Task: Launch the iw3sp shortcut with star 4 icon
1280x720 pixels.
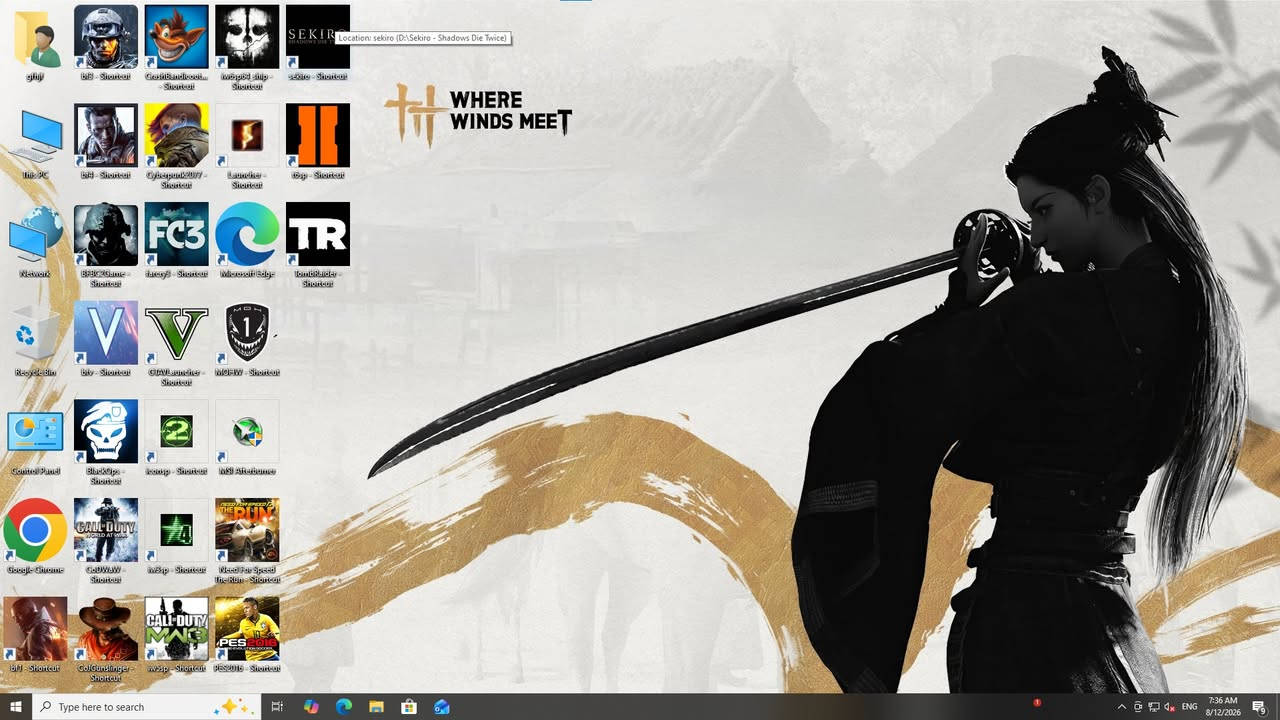Action: point(177,531)
